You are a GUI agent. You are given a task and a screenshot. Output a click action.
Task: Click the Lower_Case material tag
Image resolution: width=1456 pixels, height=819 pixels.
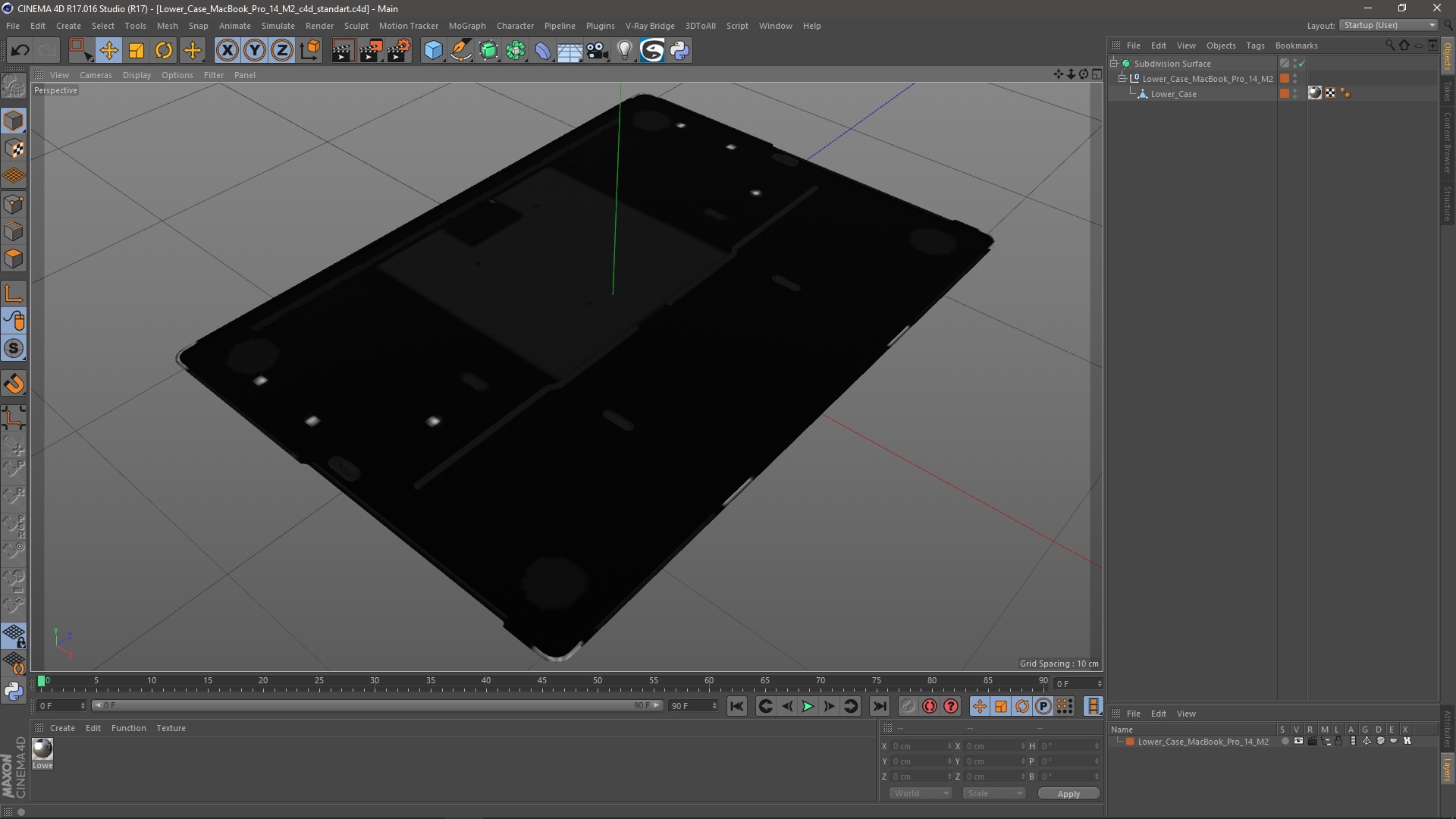tap(1315, 93)
